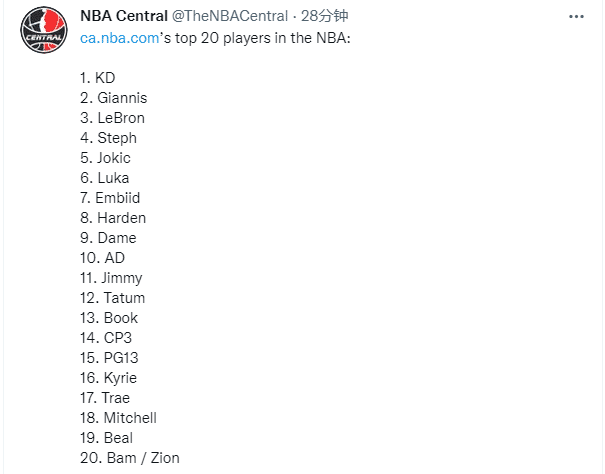Screen dimensions: 605x474
Task: Select the "11. Jimmy" line
Action: pyautogui.click(x=111, y=278)
